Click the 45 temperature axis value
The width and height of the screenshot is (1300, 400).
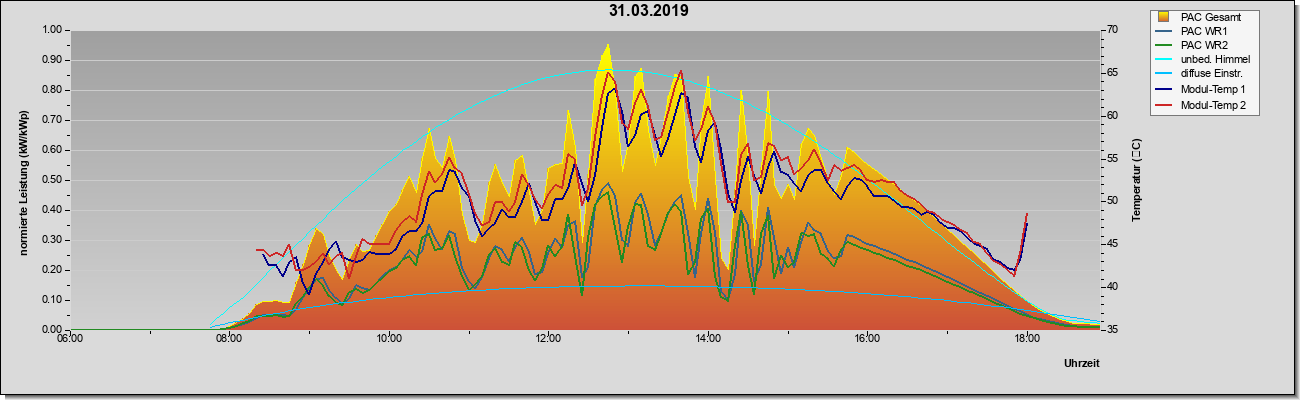point(1112,244)
